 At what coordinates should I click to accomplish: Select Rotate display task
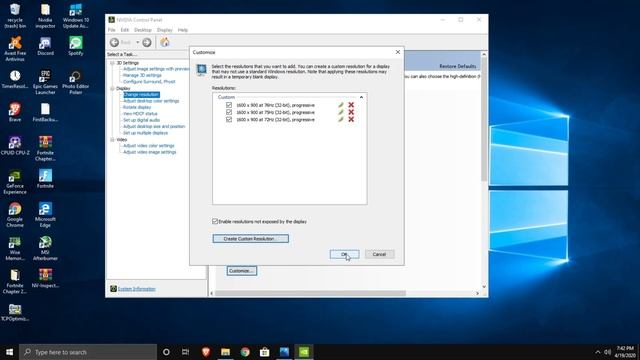click(x=137, y=107)
